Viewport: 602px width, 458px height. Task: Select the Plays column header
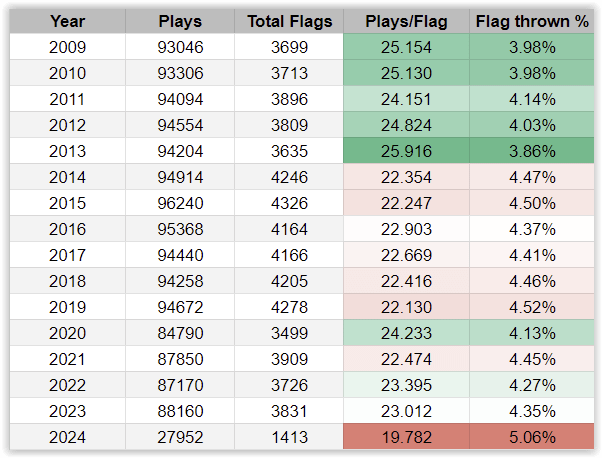point(180,21)
